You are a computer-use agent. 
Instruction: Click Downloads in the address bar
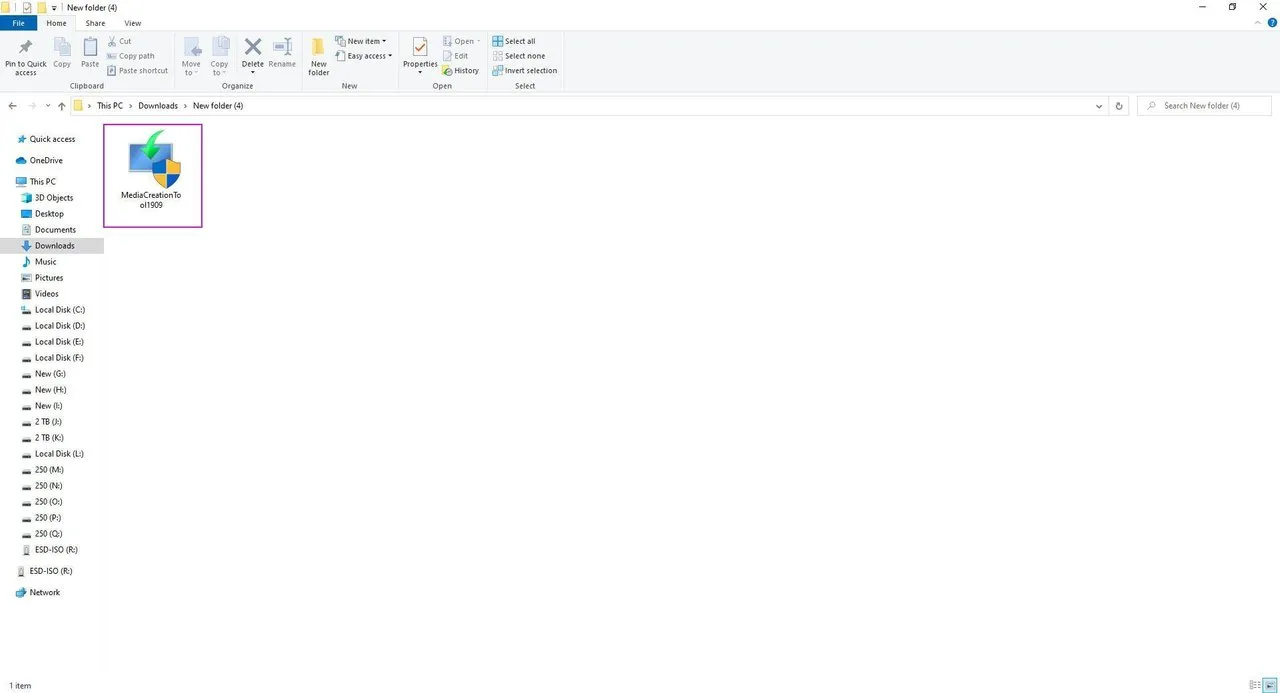(158, 106)
